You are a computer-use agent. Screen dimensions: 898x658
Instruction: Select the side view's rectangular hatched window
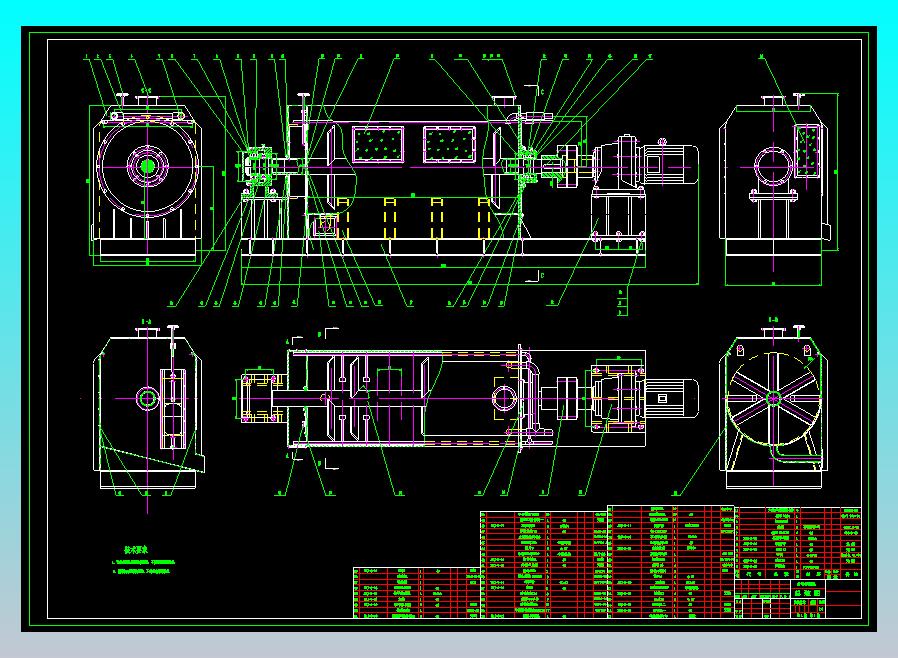coord(808,150)
